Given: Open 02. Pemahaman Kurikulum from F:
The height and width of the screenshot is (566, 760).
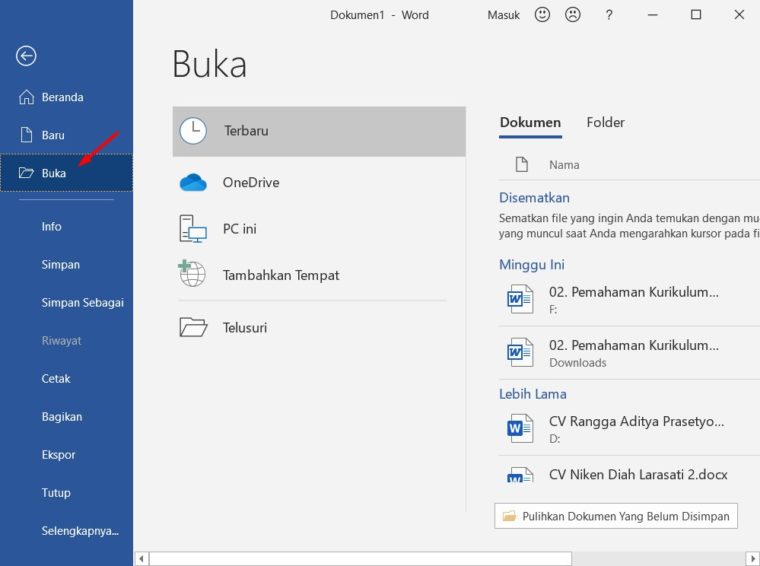Looking at the screenshot, I should (629, 299).
